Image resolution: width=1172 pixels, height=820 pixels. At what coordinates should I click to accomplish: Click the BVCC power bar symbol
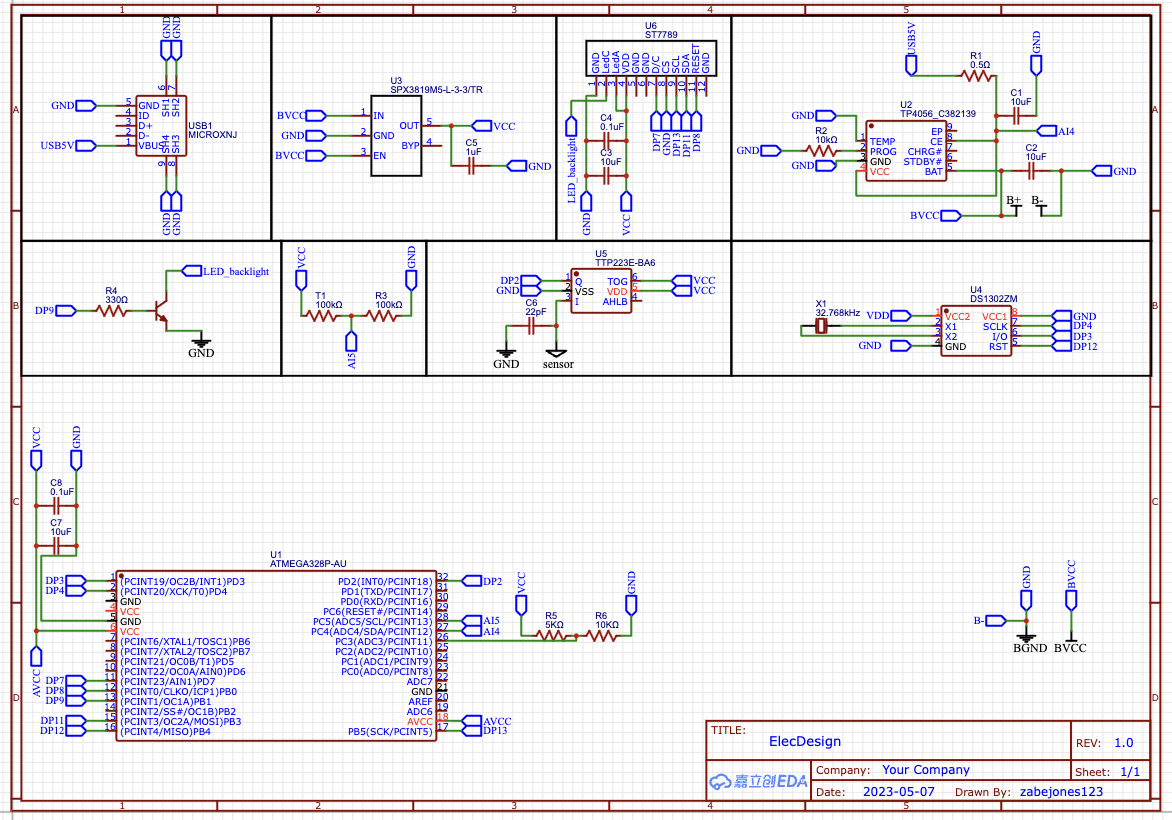pyautogui.click(x=1071, y=638)
